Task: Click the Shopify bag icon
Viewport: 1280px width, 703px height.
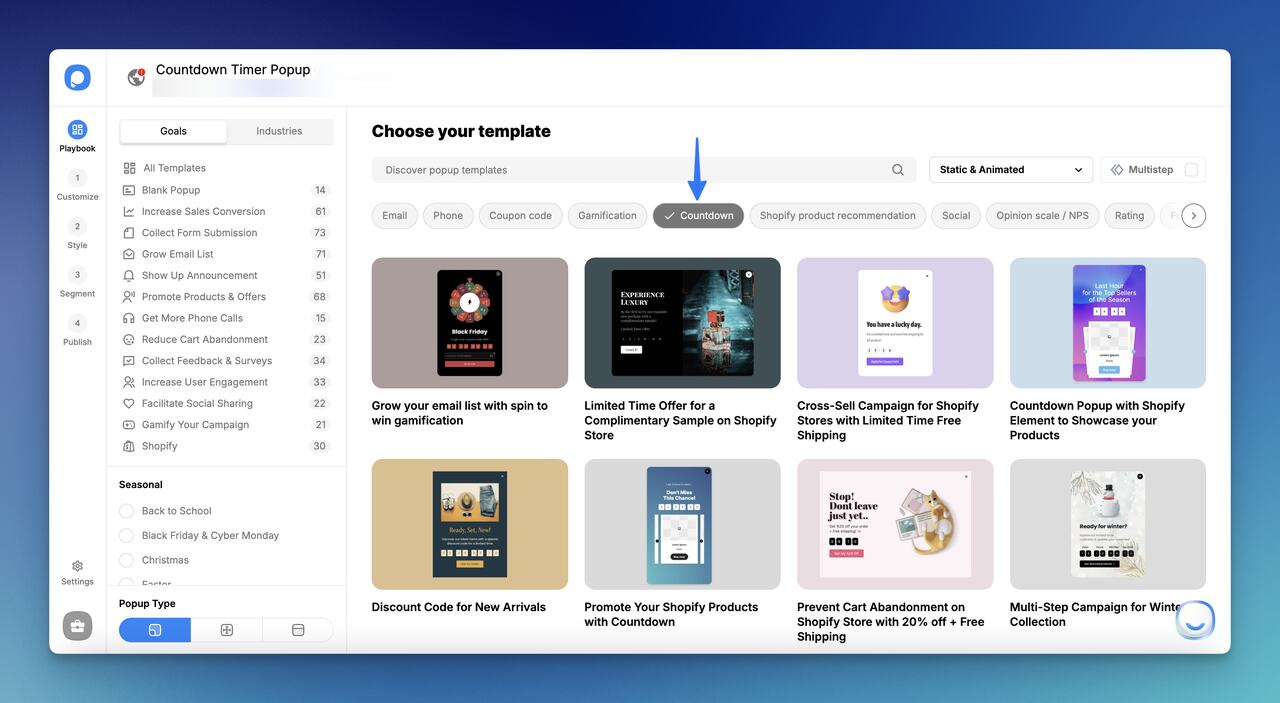Action: [129, 446]
